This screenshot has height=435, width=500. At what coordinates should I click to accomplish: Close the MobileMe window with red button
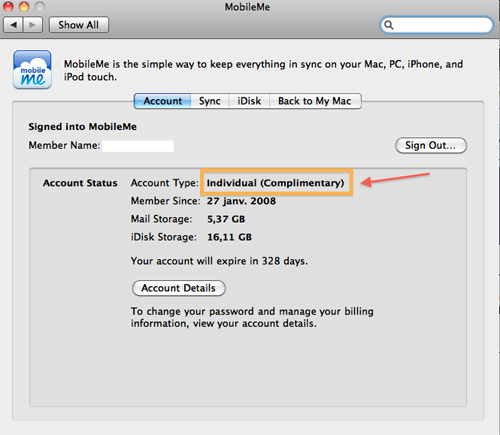pos(8,6)
